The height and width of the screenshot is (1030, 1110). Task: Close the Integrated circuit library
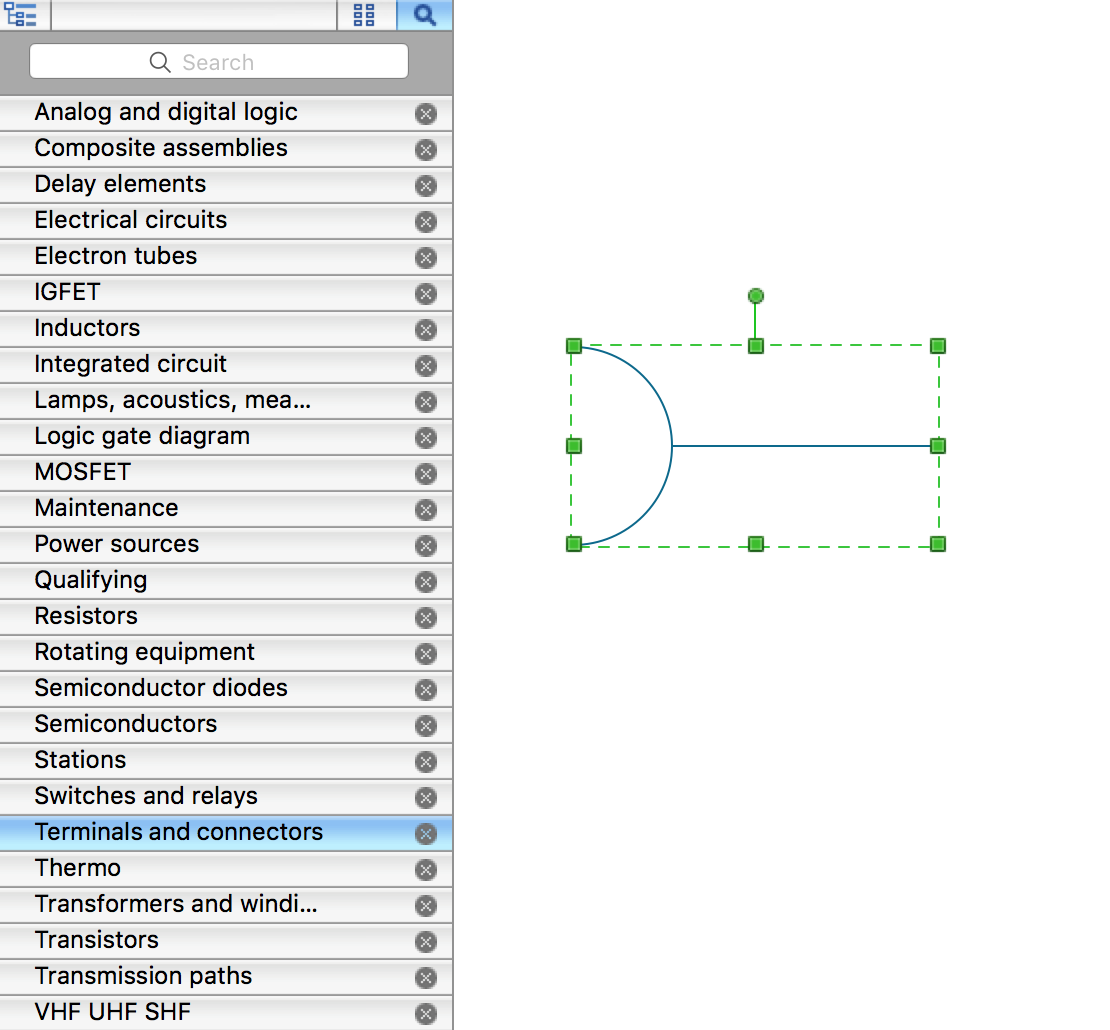click(425, 366)
